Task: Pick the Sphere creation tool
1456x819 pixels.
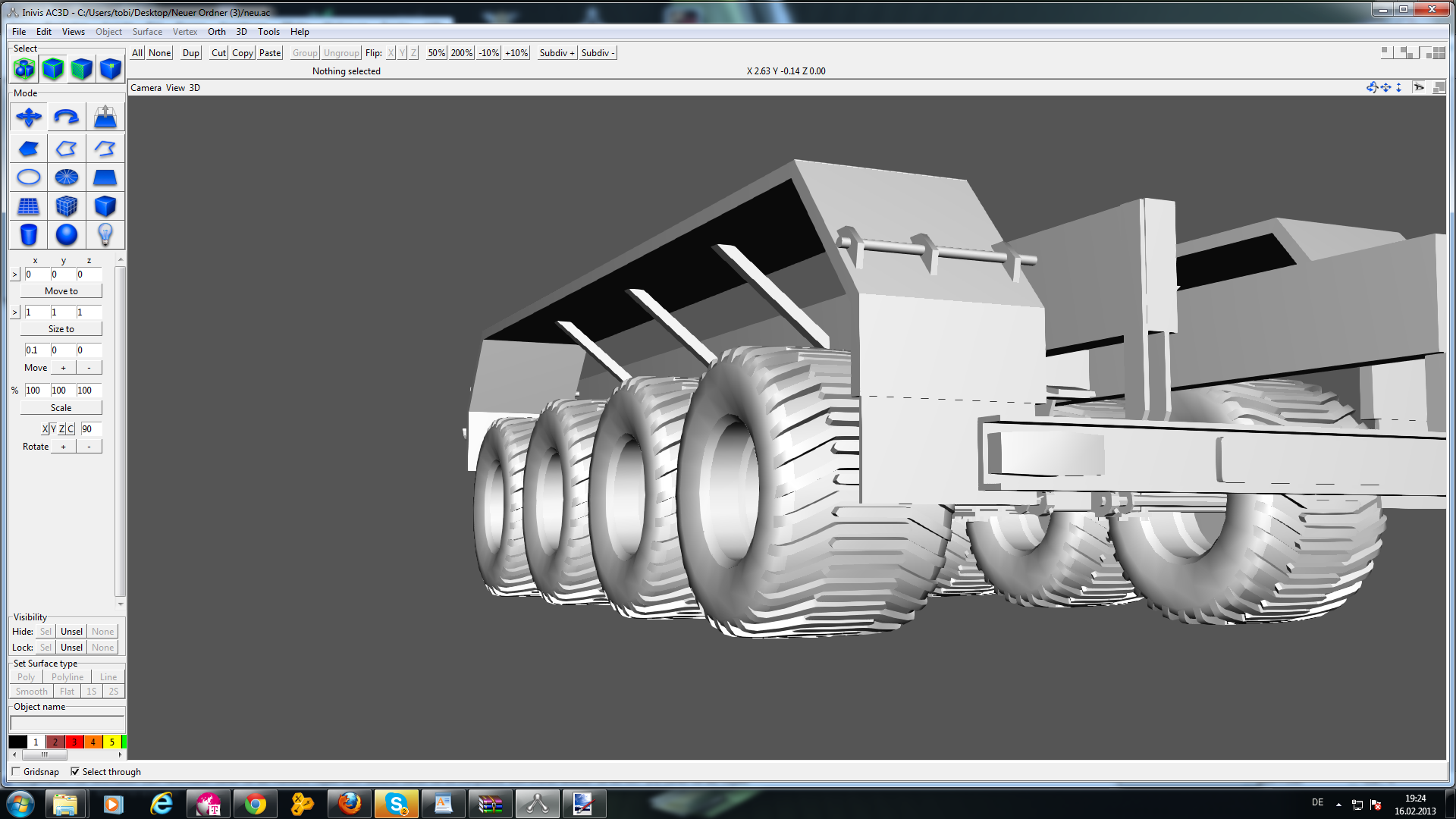Action: click(67, 235)
